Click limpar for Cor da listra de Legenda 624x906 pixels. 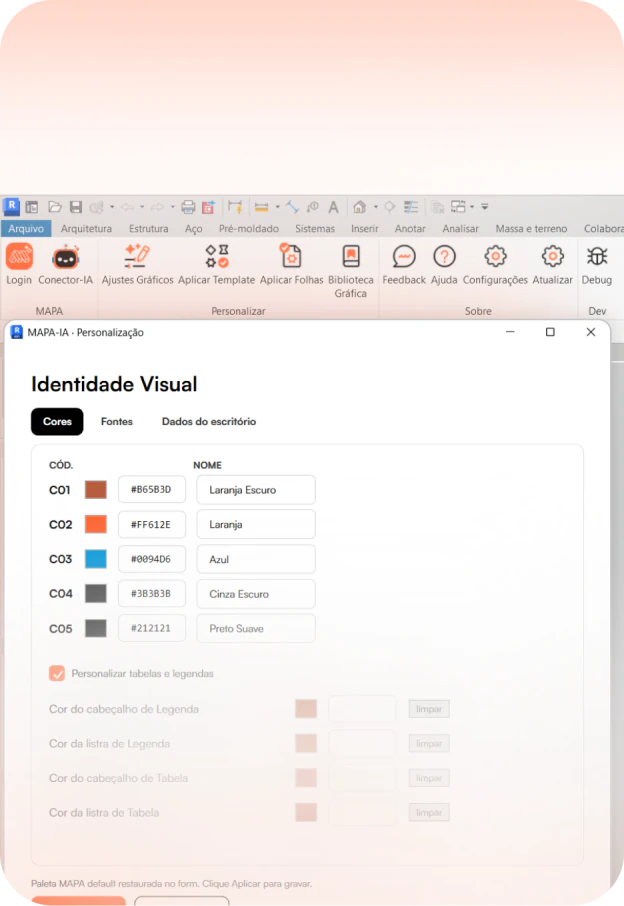429,744
